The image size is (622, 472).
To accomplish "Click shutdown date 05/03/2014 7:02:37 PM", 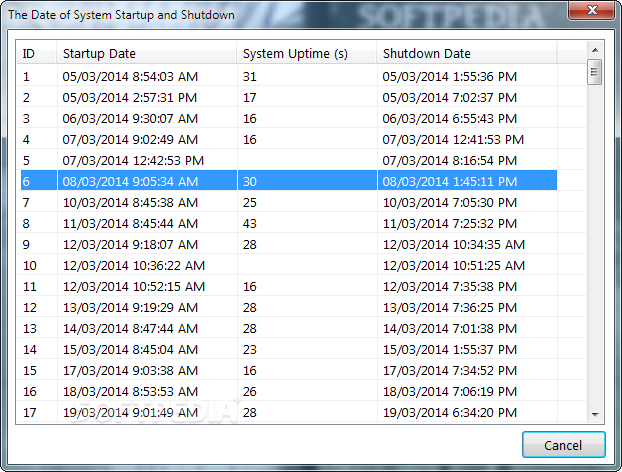I will coord(450,98).
